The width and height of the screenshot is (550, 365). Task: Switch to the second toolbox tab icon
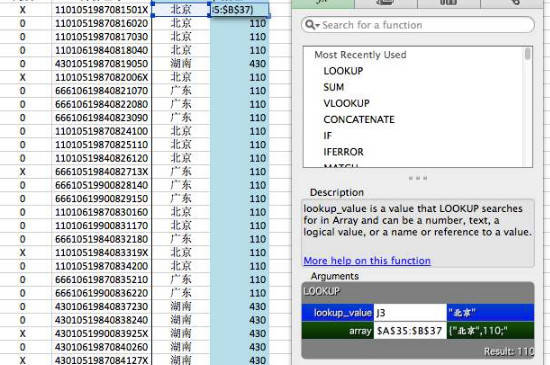click(386, 3)
